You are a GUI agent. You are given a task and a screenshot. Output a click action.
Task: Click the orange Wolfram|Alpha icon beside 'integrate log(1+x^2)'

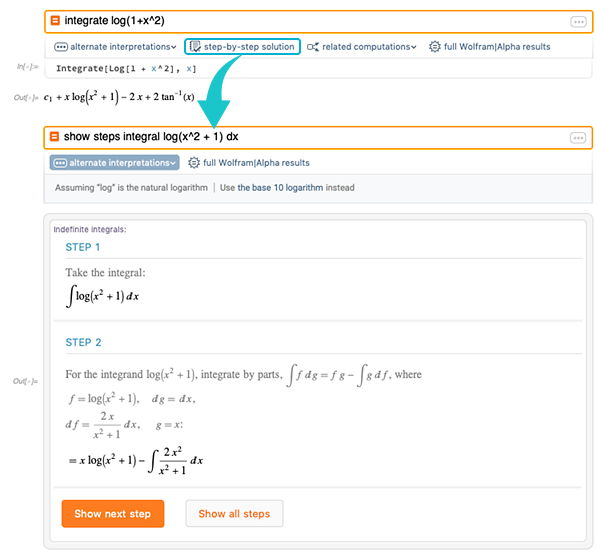[55, 21]
